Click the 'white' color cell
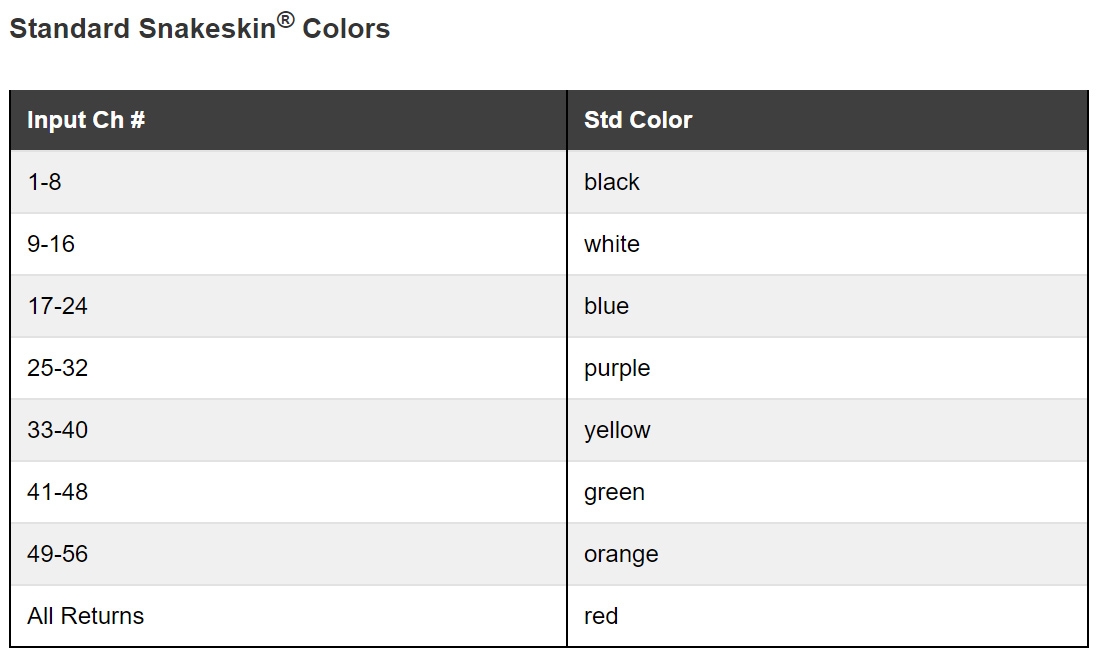 coord(612,244)
